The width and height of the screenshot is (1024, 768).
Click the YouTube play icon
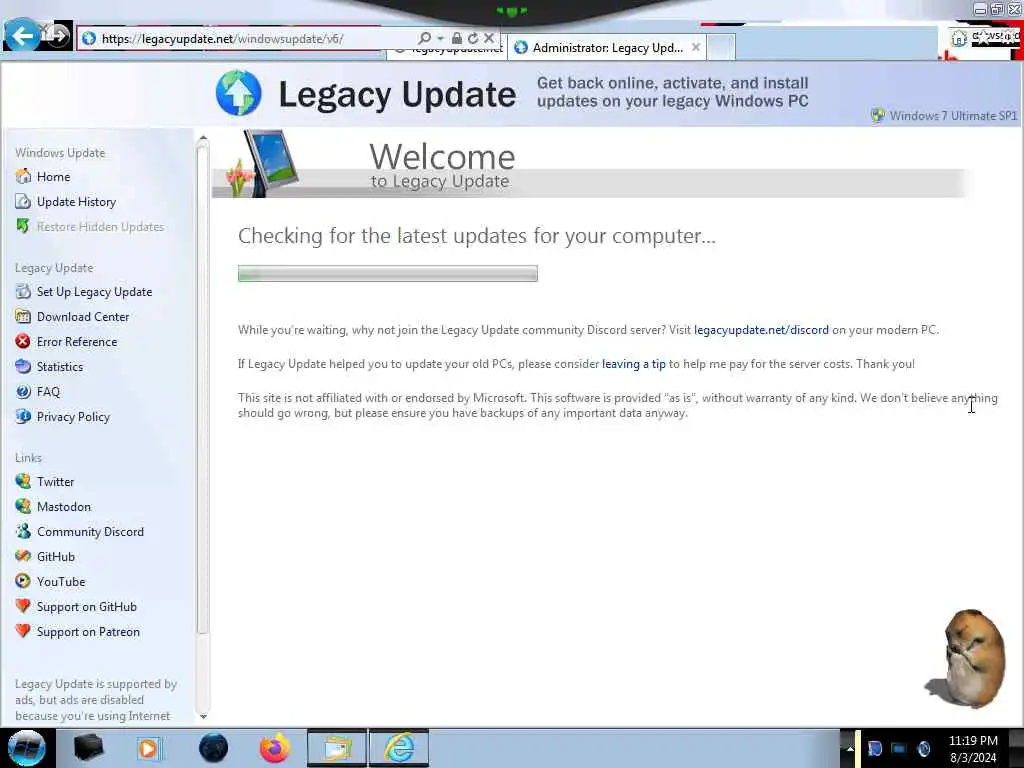[x=23, y=581]
